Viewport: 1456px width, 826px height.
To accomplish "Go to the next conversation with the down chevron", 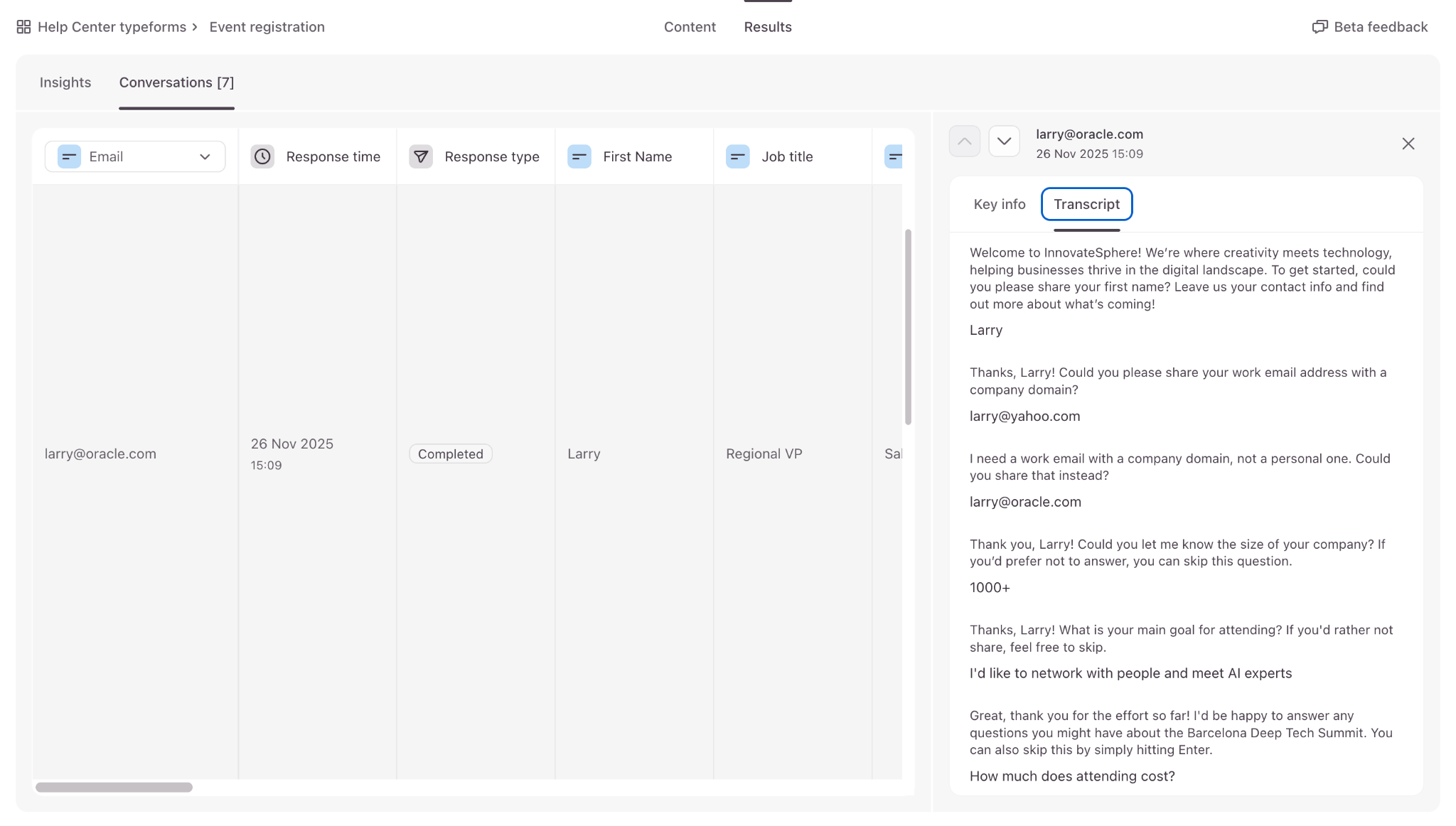I will click(x=1004, y=141).
